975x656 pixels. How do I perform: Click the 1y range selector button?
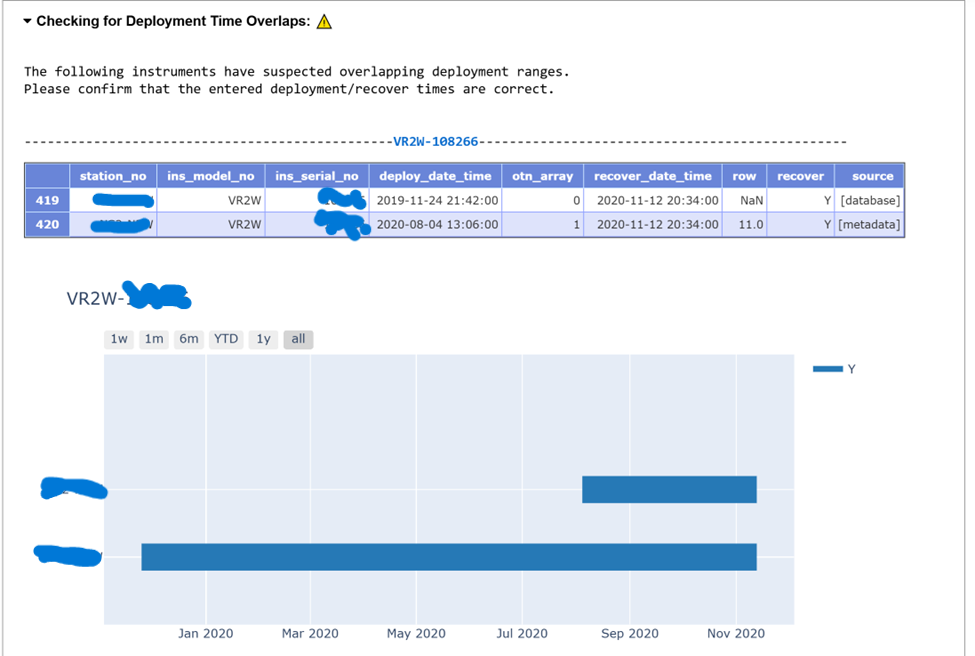click(262, 339)
